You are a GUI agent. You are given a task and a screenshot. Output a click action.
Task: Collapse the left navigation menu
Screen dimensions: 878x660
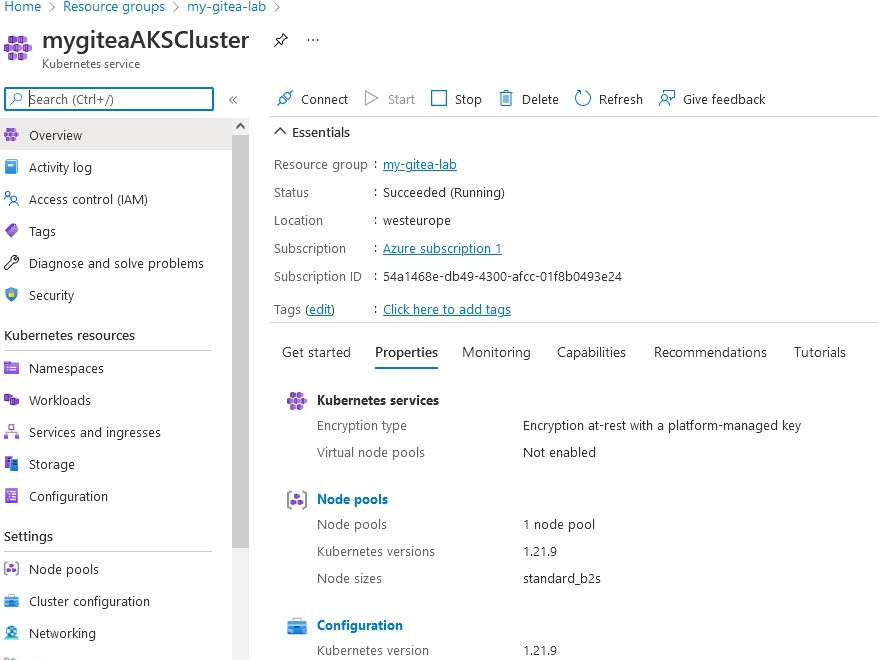(x=233, y=100)
